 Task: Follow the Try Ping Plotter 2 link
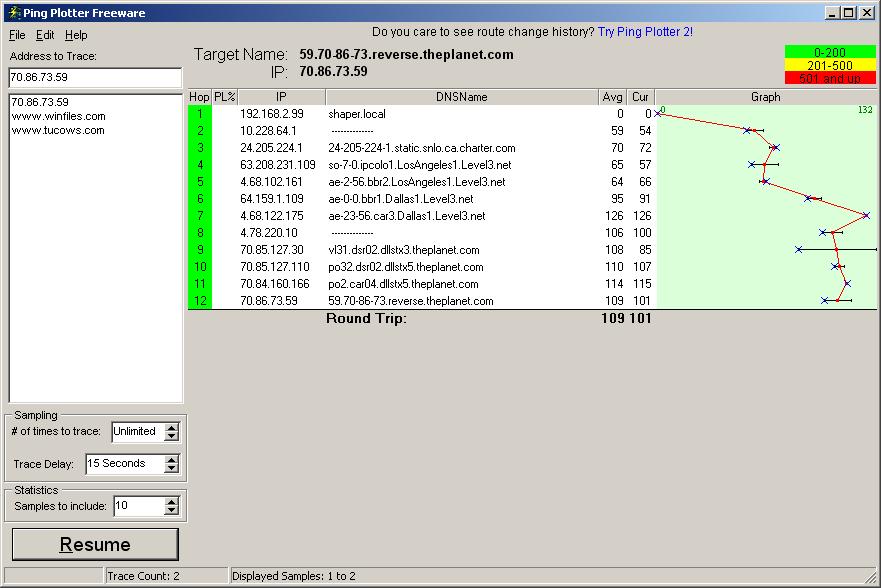645,32
